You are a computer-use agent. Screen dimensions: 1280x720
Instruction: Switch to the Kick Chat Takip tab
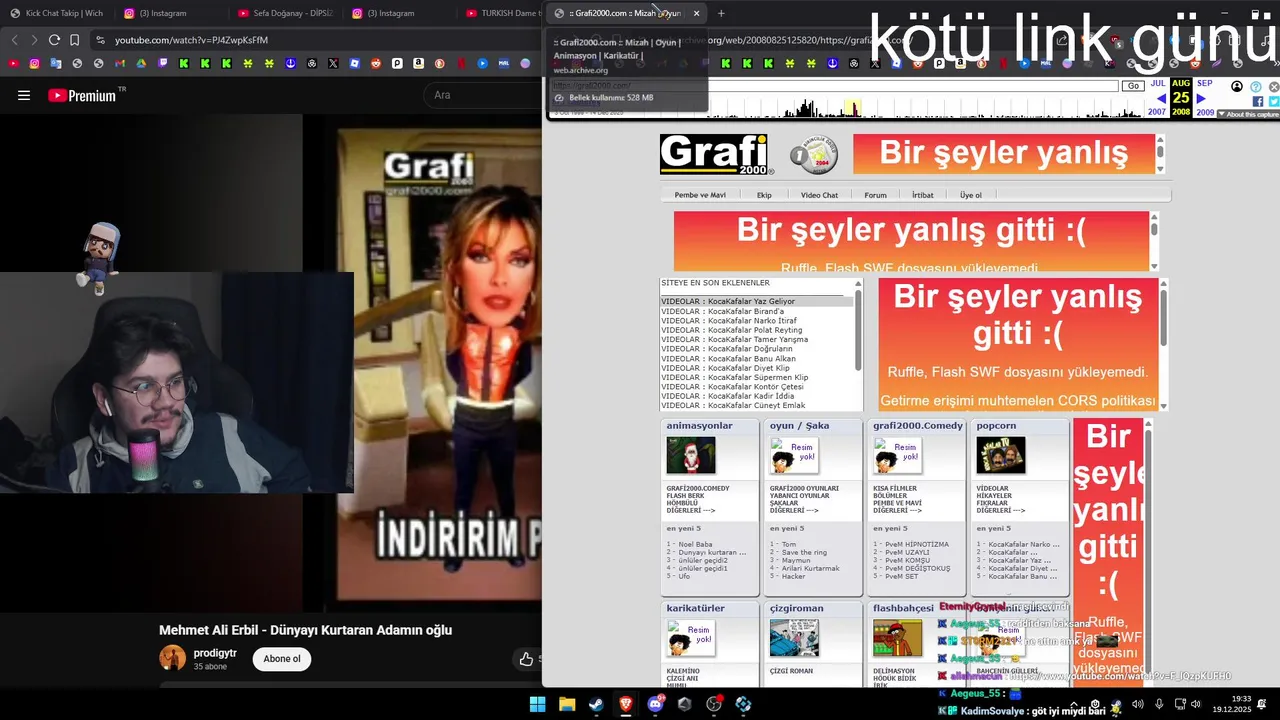pos(57,13)
